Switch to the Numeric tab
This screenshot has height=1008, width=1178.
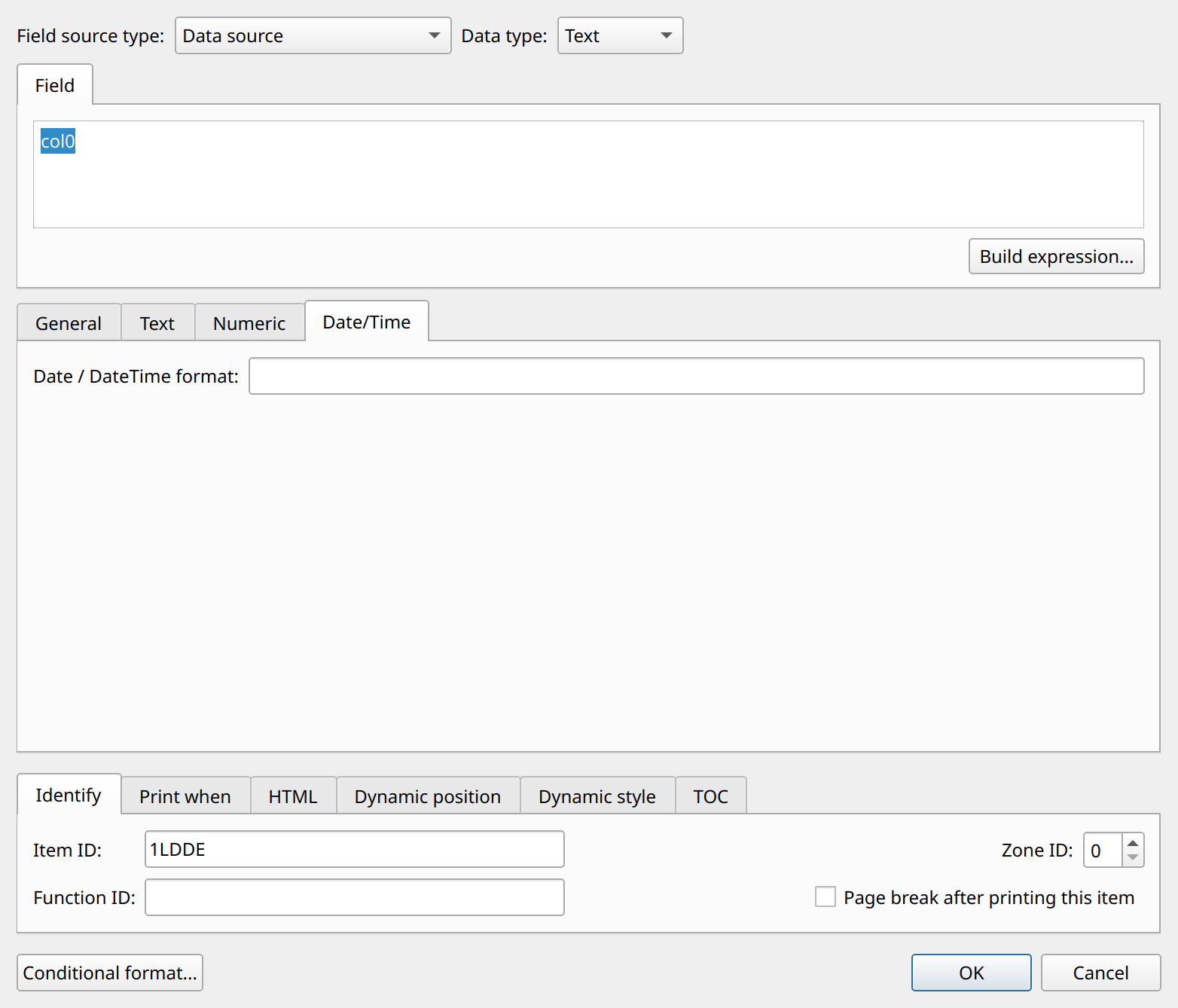(249, 323)
